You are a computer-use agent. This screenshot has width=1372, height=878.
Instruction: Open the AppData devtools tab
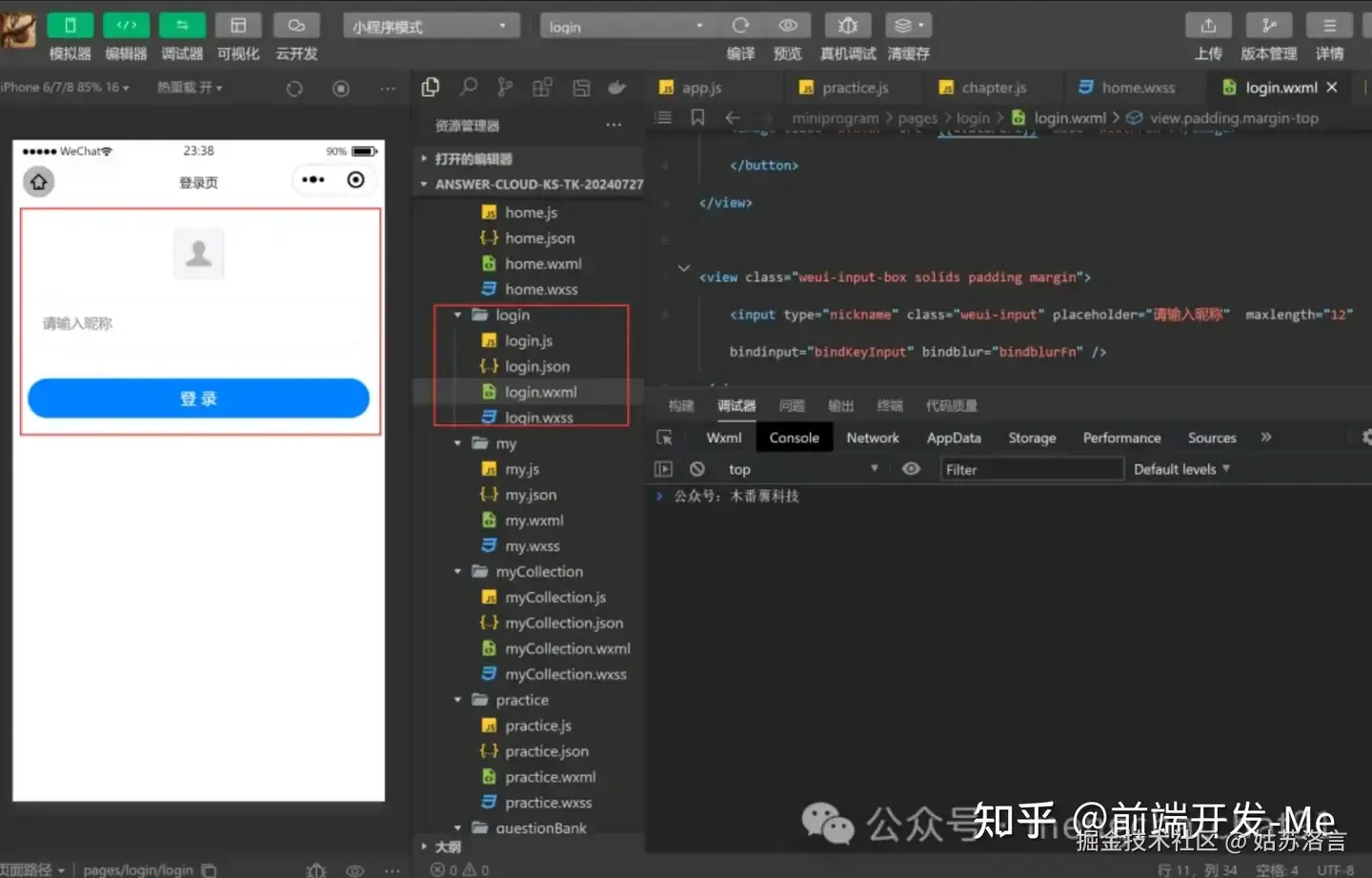click(954, 438)
